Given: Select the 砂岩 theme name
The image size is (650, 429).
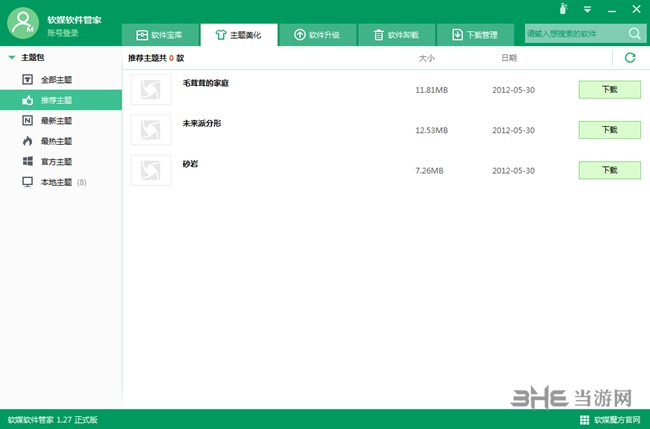Looking at the screenshot, I should point(190,164).
